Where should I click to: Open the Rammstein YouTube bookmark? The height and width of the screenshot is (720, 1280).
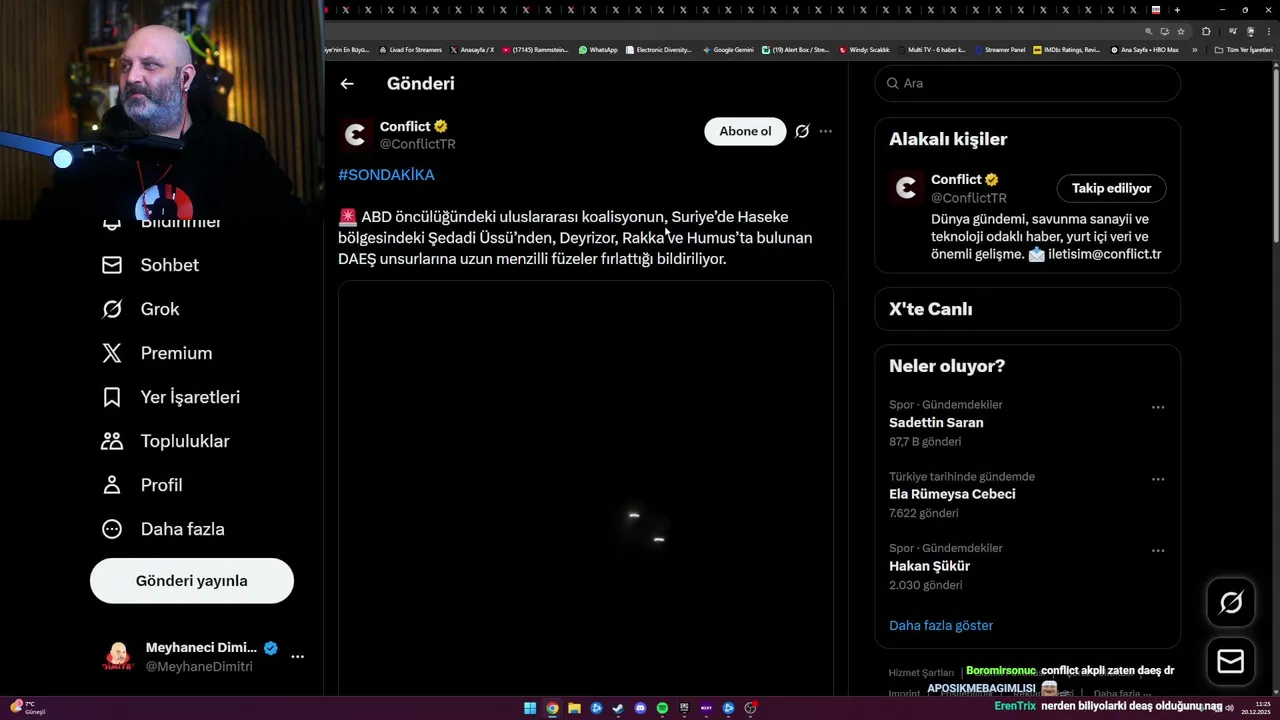[x=536, y=49]
